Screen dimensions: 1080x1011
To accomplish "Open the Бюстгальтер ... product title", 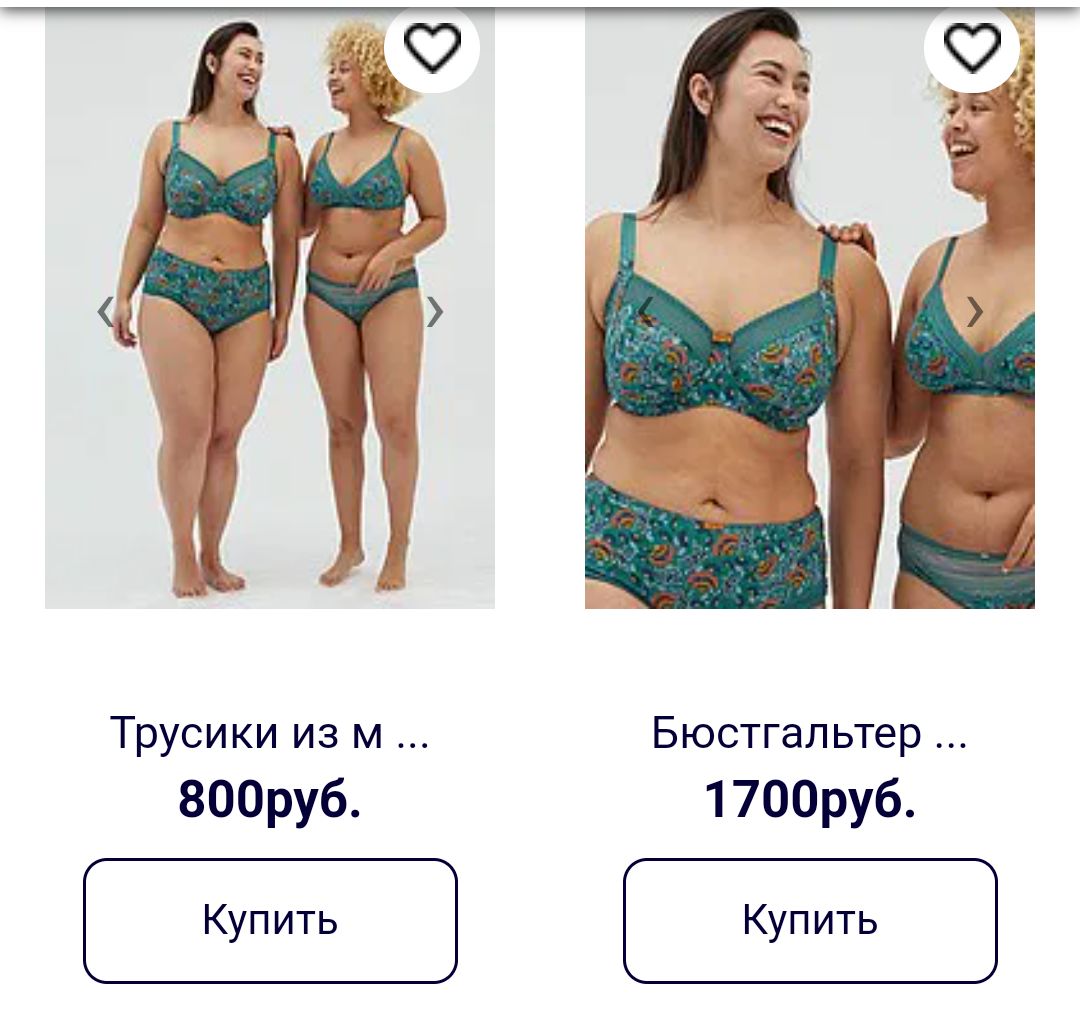I will click(x=809, y=733).
